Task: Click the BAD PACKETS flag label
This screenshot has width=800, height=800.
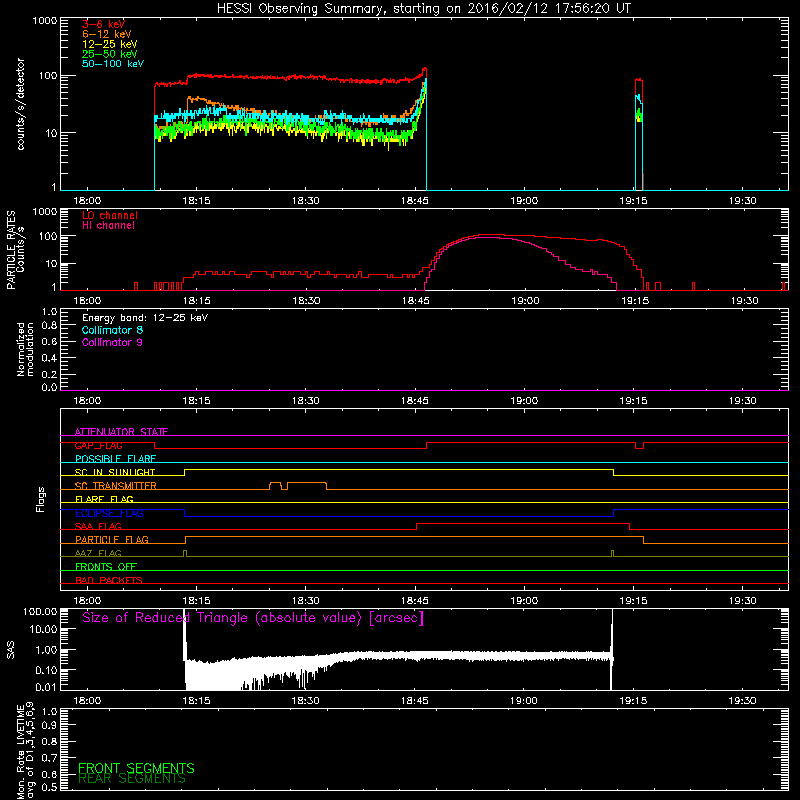Action: coord(109,581)
